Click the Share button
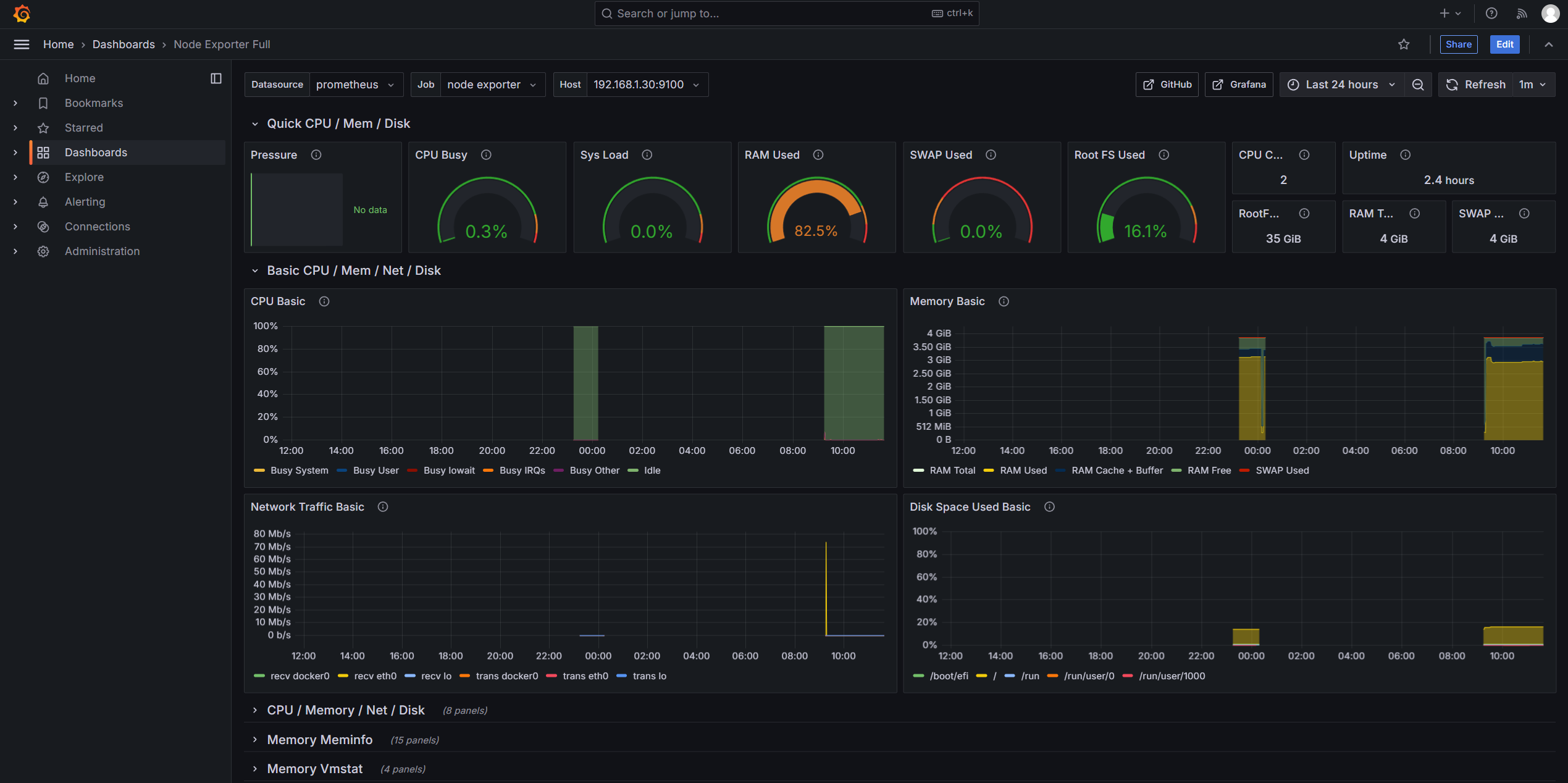This screenshot has width=1568, height=783. [x=1458, y=44]
